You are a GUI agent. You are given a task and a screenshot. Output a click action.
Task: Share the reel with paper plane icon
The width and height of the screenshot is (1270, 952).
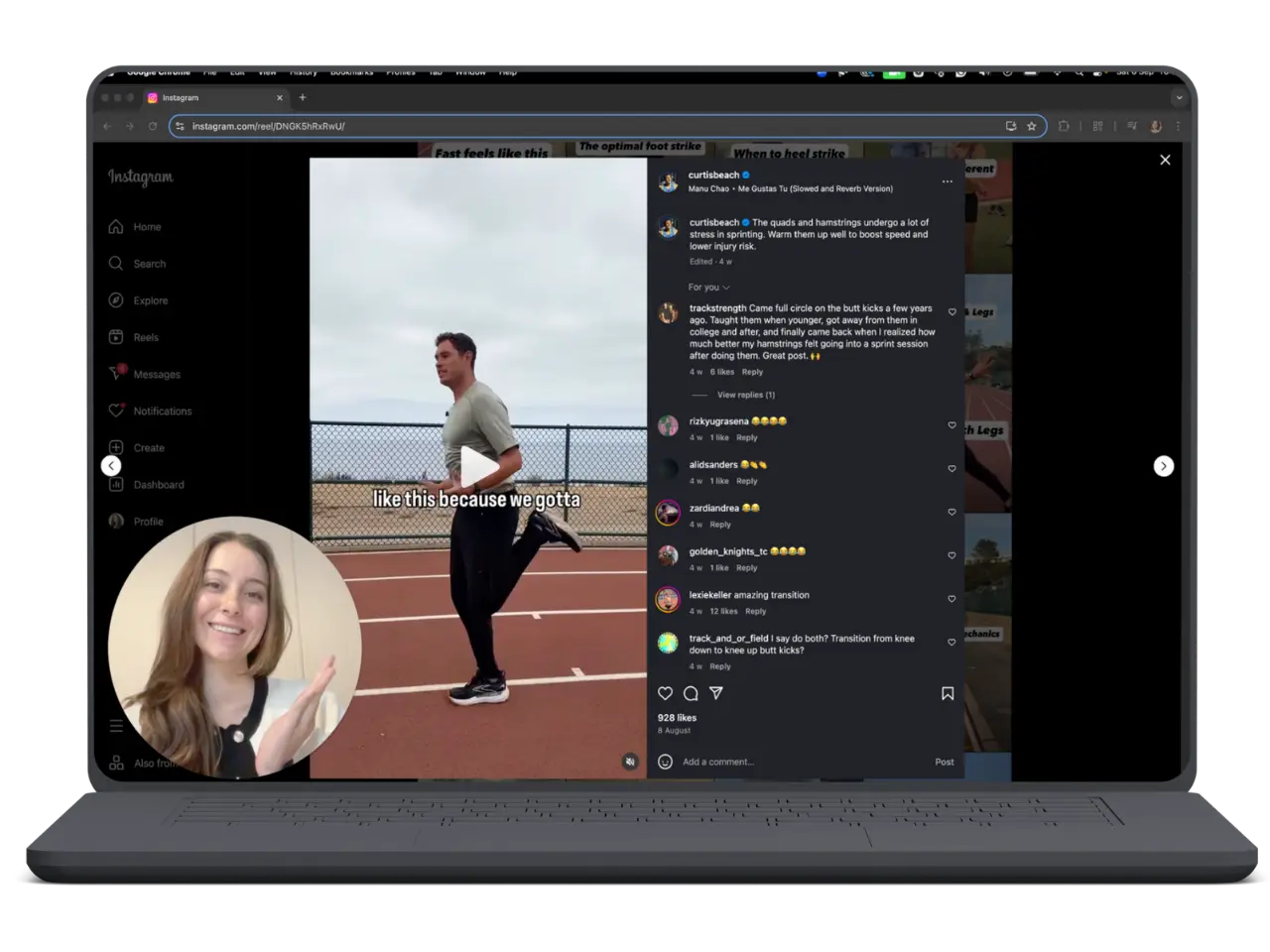[716, 693]
